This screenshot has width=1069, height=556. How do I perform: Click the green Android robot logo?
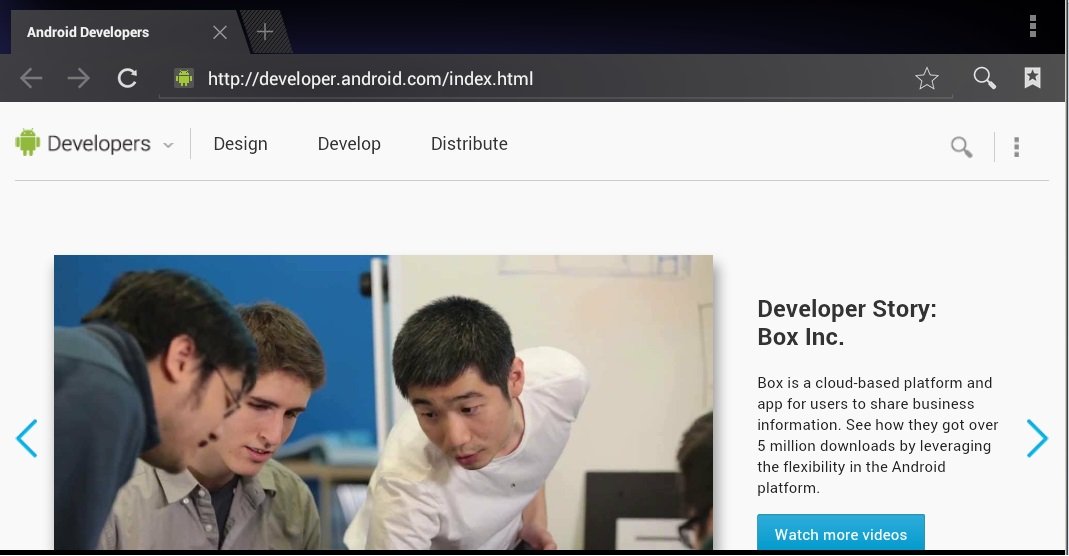point(27,142)
